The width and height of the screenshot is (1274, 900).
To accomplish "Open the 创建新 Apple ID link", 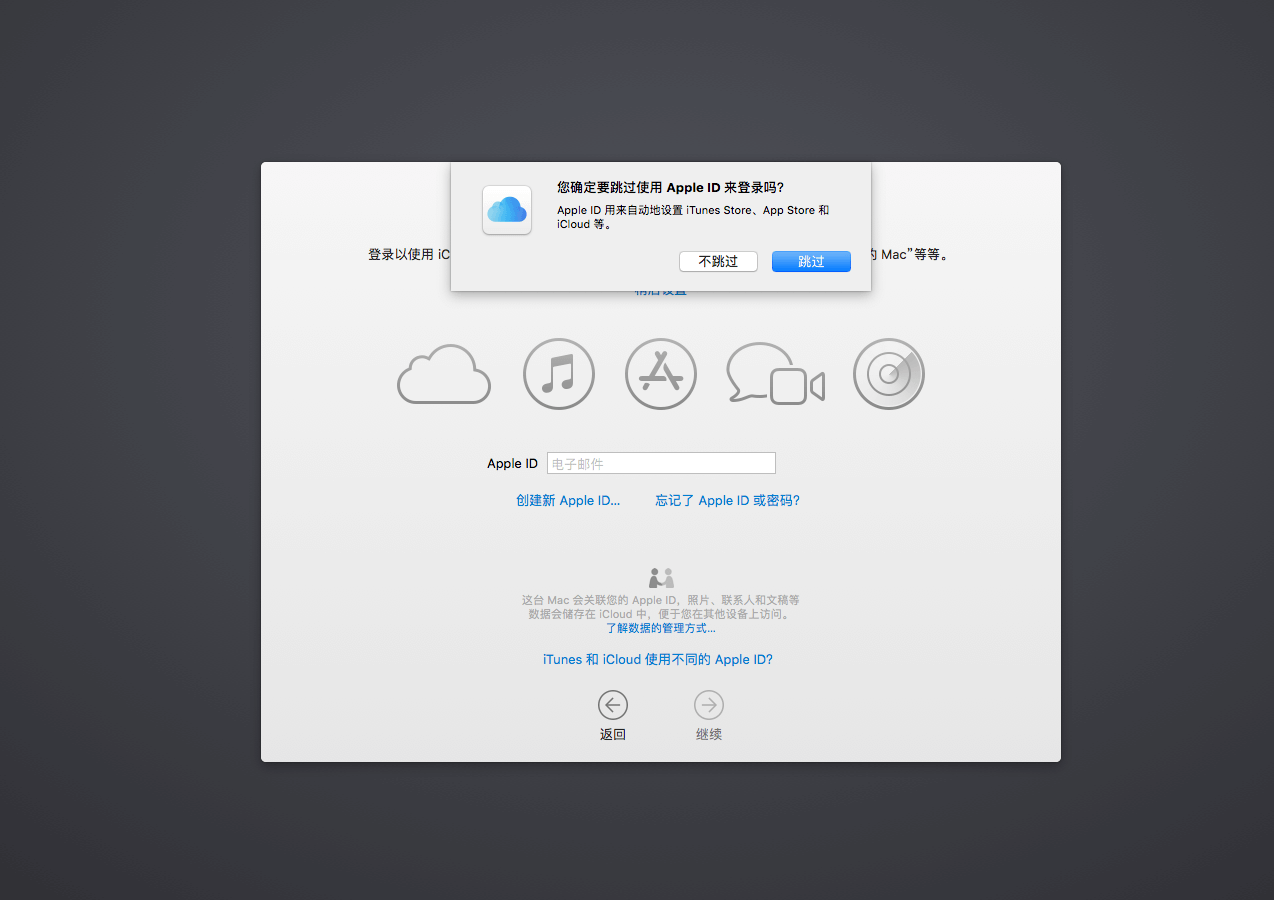I will pos(568,500).
